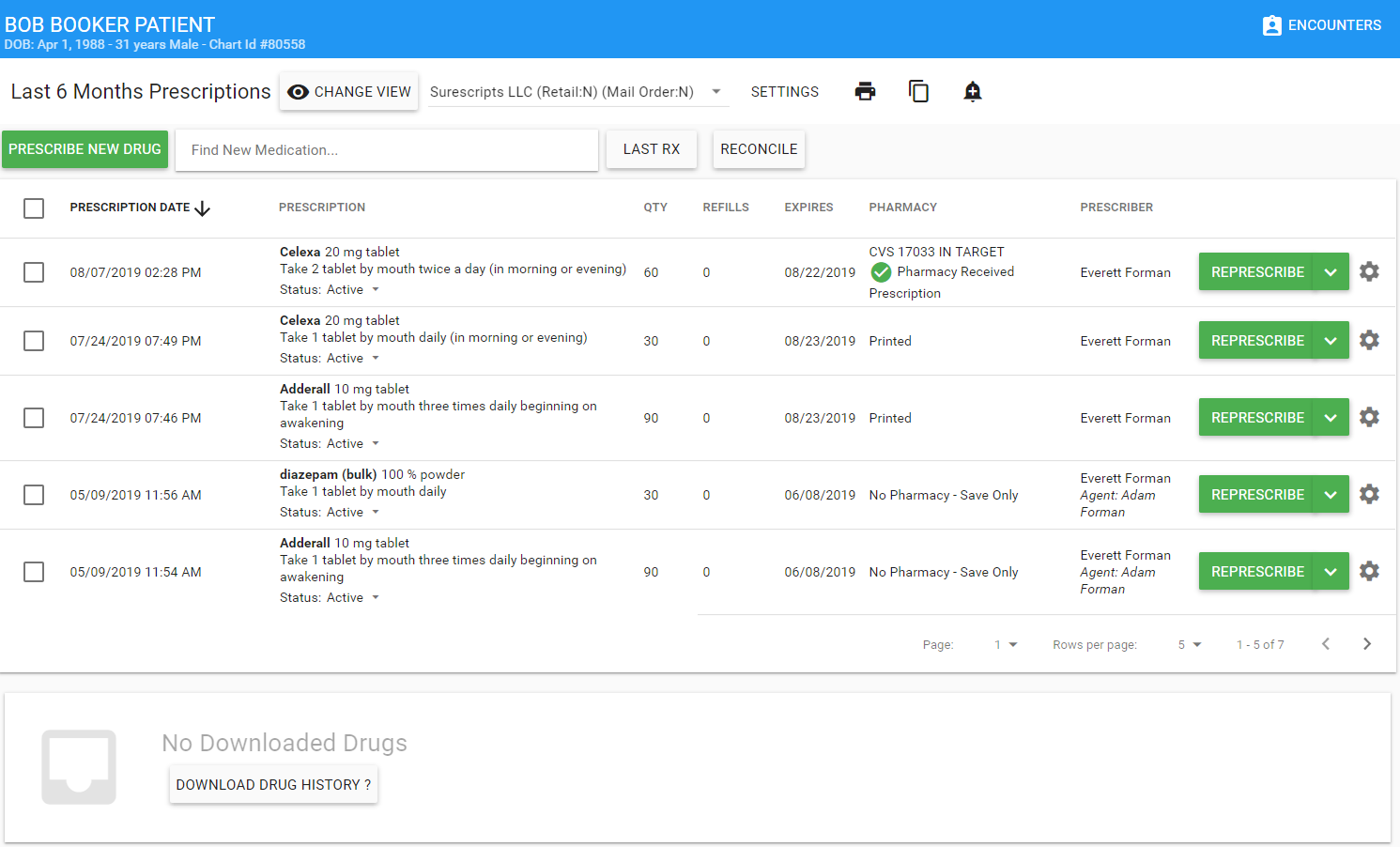This screenshot has height=847, width=1400.
Task: Expand Represcribe options for 07/24/2019 Adderall
Action: 1331,418
